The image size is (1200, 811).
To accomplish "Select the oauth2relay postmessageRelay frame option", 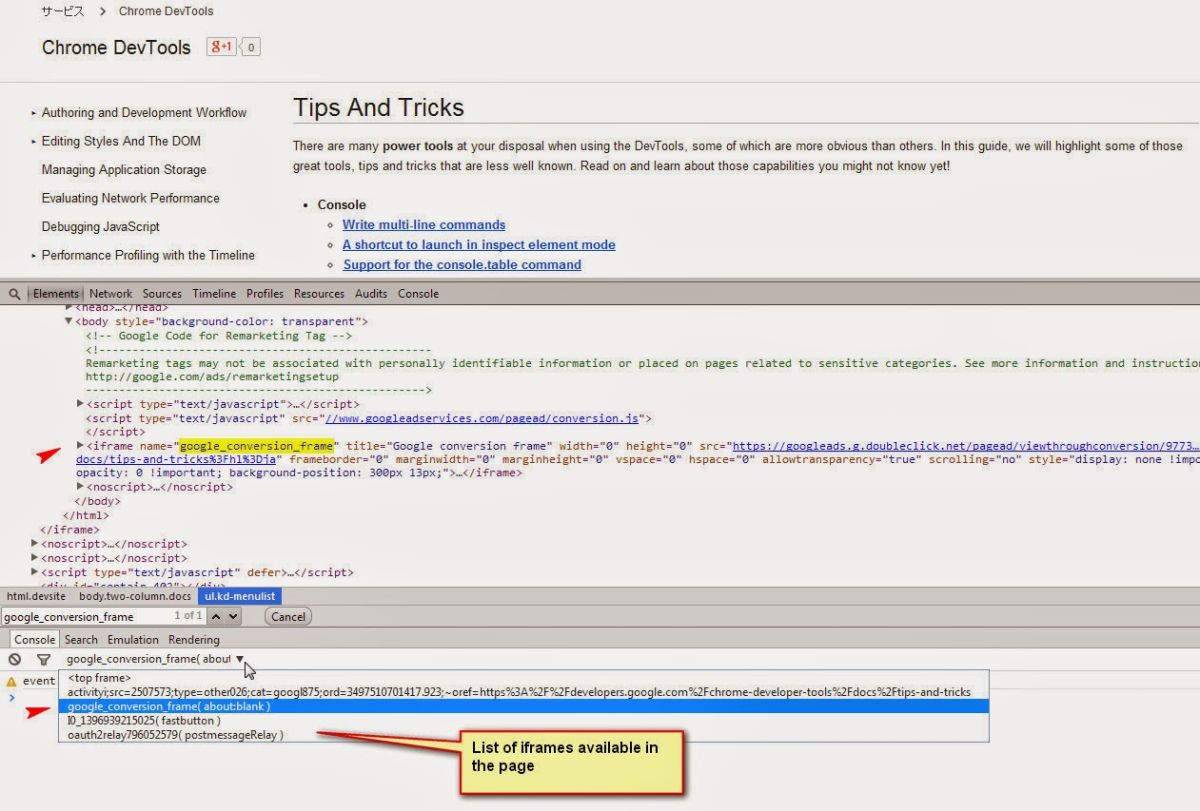I will [x=523, y=735].
